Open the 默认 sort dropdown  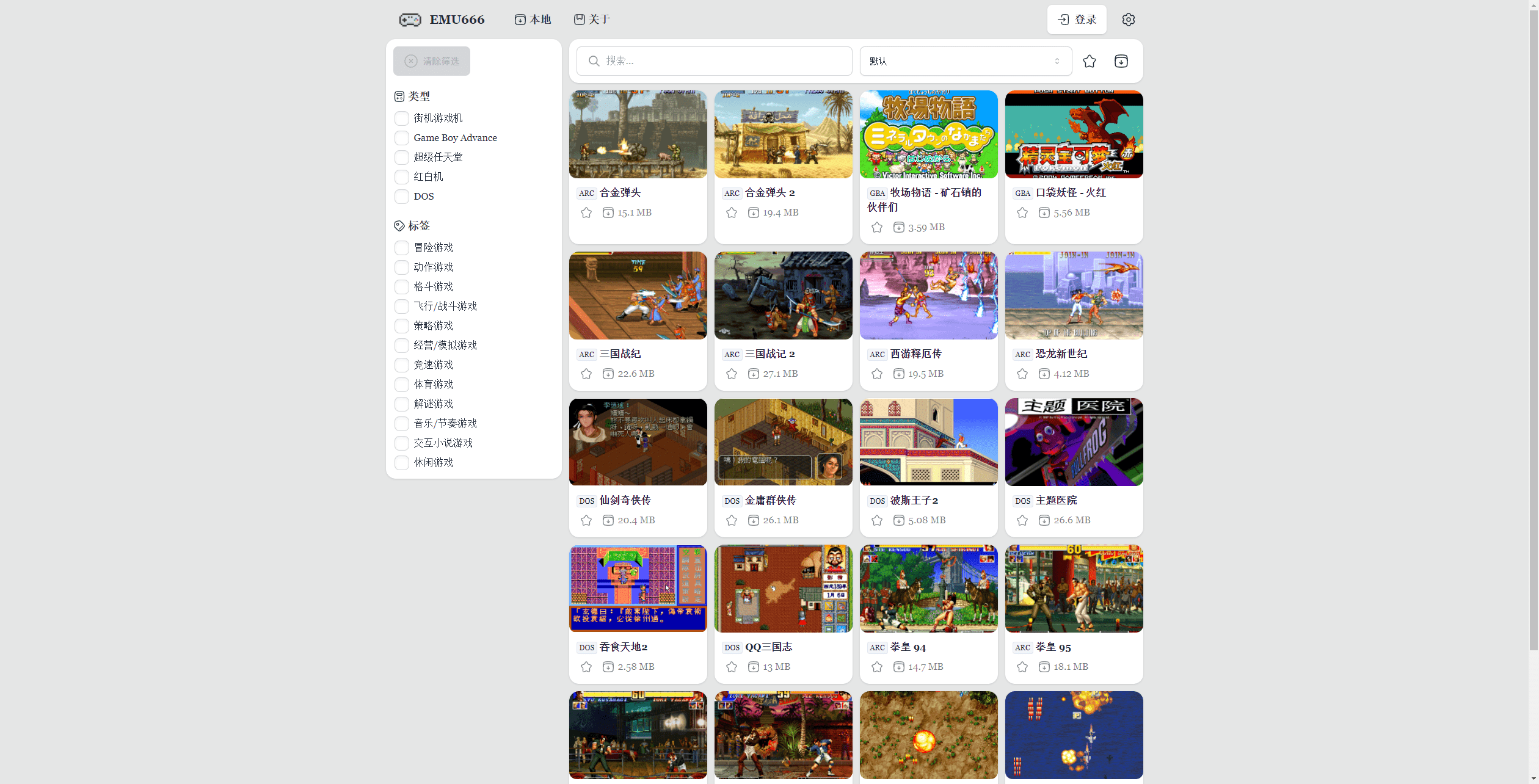966,61
